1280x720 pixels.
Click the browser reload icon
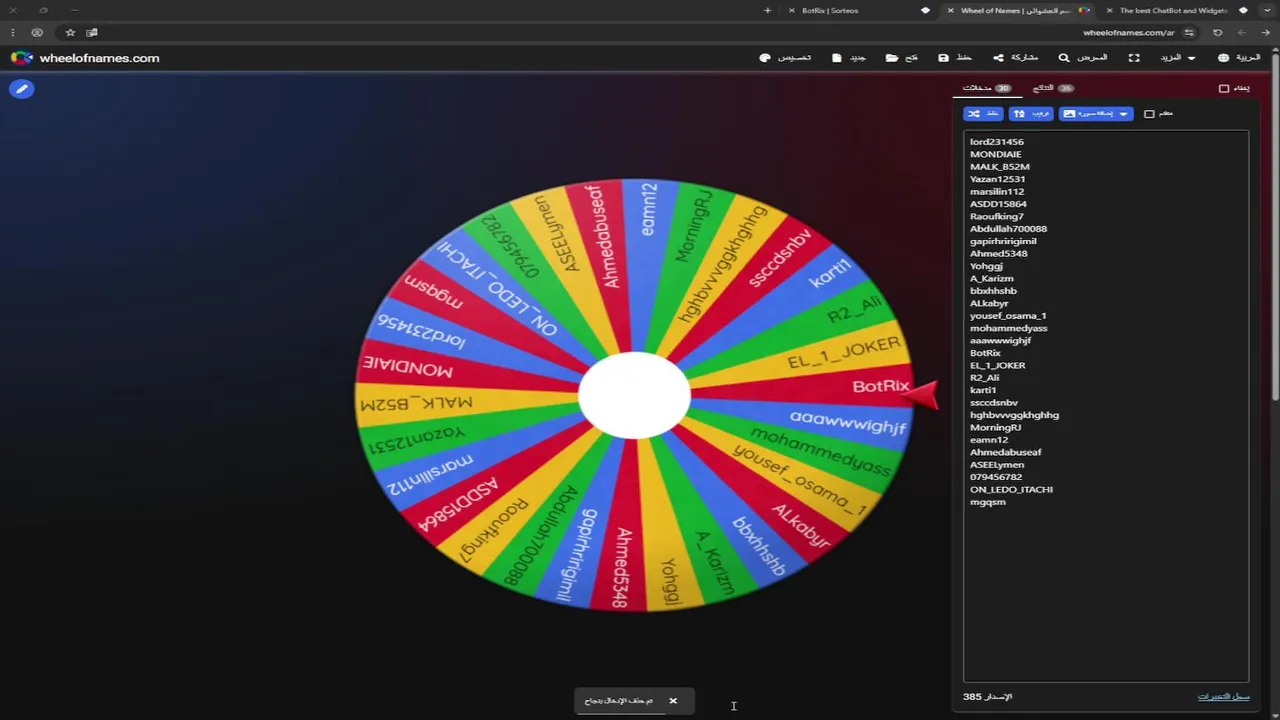(1217, 32)
